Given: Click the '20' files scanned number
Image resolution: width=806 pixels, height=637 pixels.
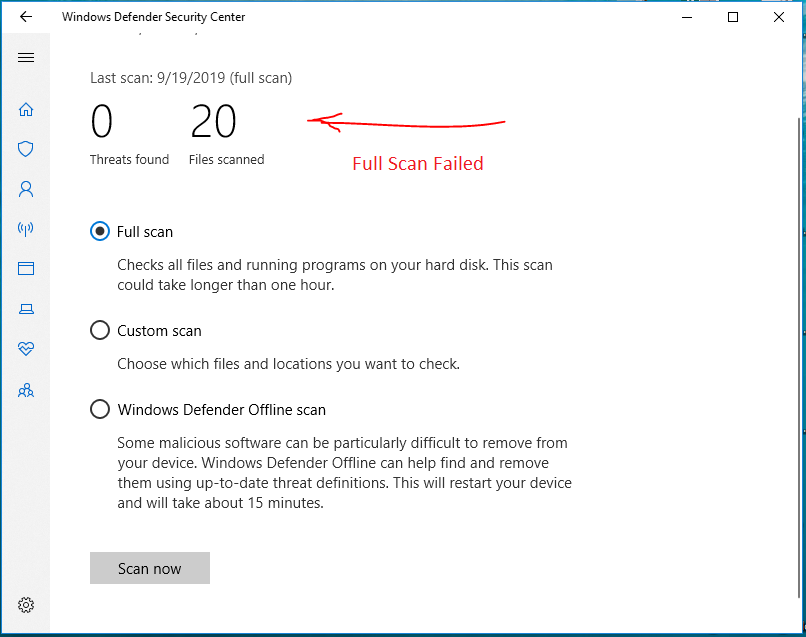Looking at the screenshot, I should 213,122.
